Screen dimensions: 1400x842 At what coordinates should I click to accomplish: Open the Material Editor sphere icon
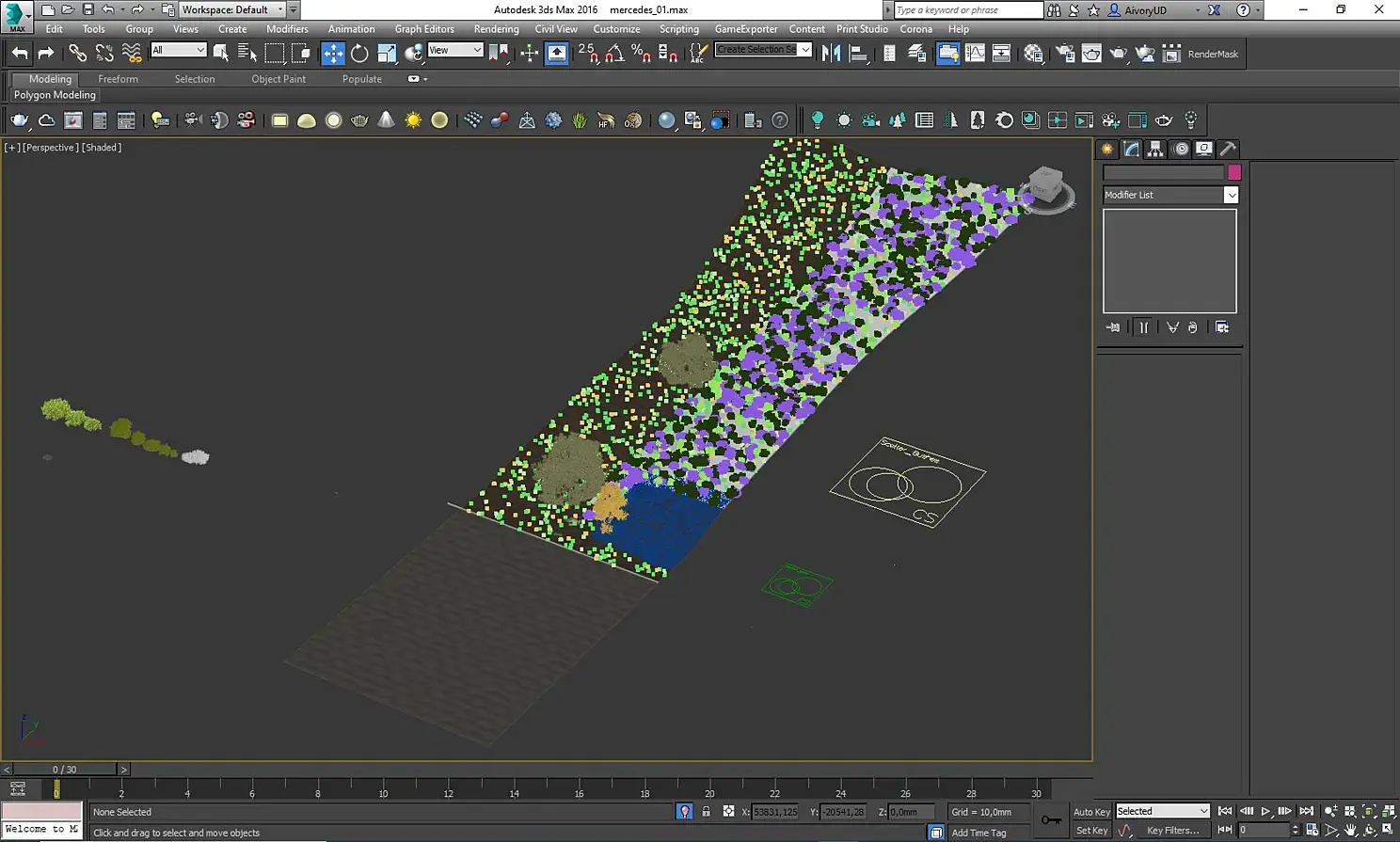1033,54
